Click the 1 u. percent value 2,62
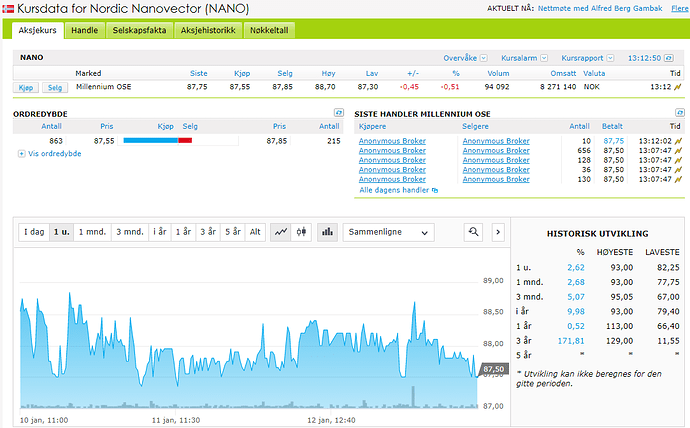 (576, 267)
